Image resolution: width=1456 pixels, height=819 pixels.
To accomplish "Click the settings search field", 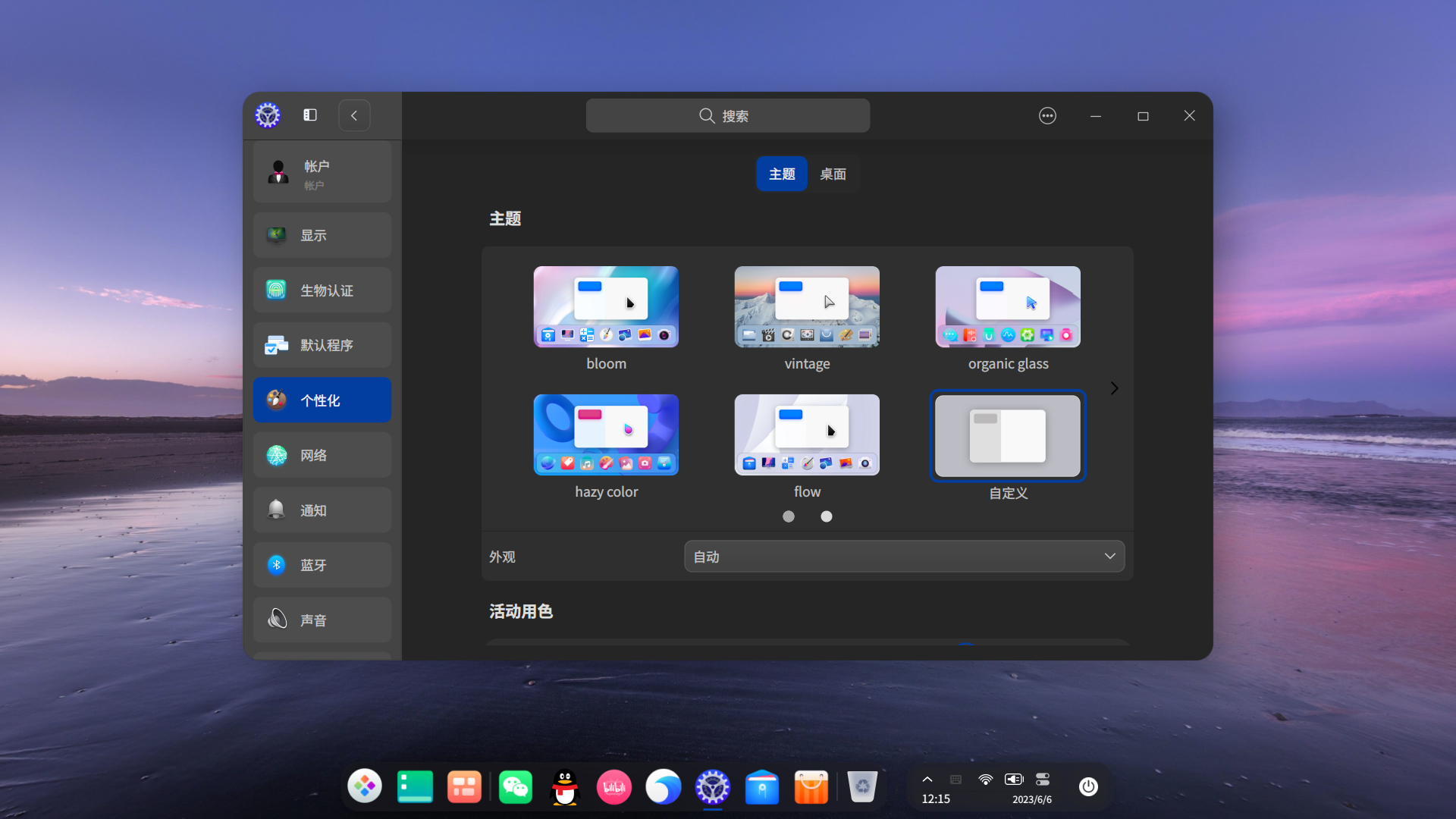I will [x=727, y=116].
